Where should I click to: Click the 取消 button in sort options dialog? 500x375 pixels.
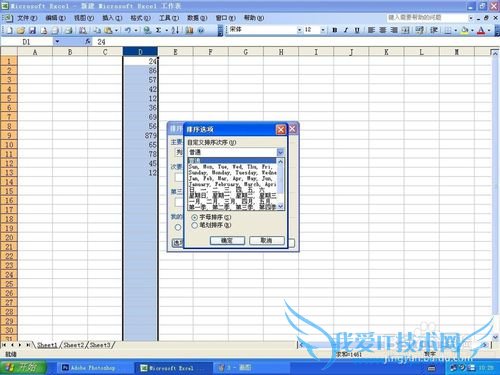click(x=267, y=240)
